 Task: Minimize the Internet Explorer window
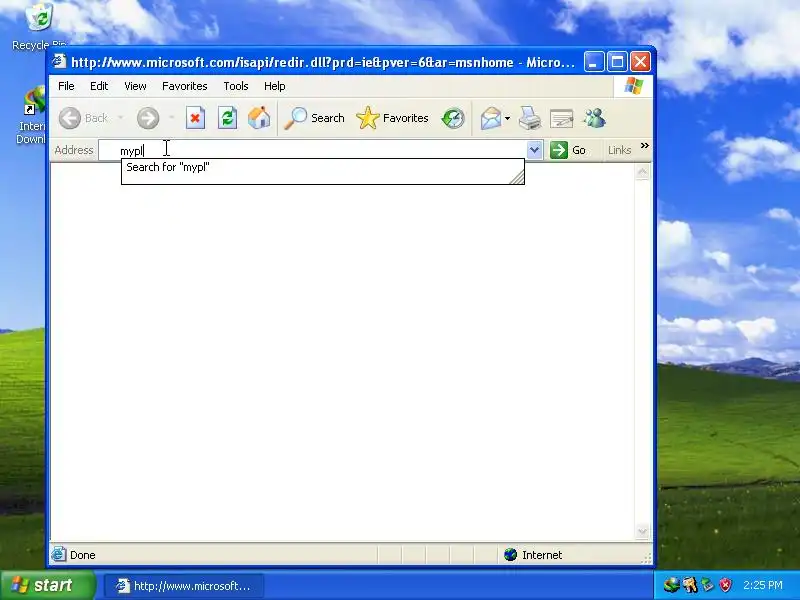pos(594,62)
